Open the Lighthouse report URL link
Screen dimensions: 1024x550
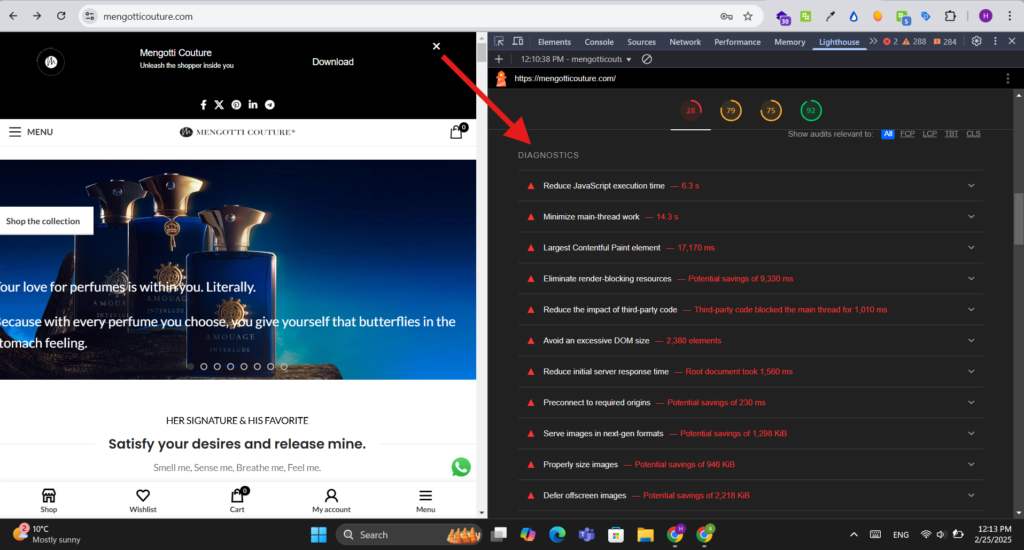point(565,78)
